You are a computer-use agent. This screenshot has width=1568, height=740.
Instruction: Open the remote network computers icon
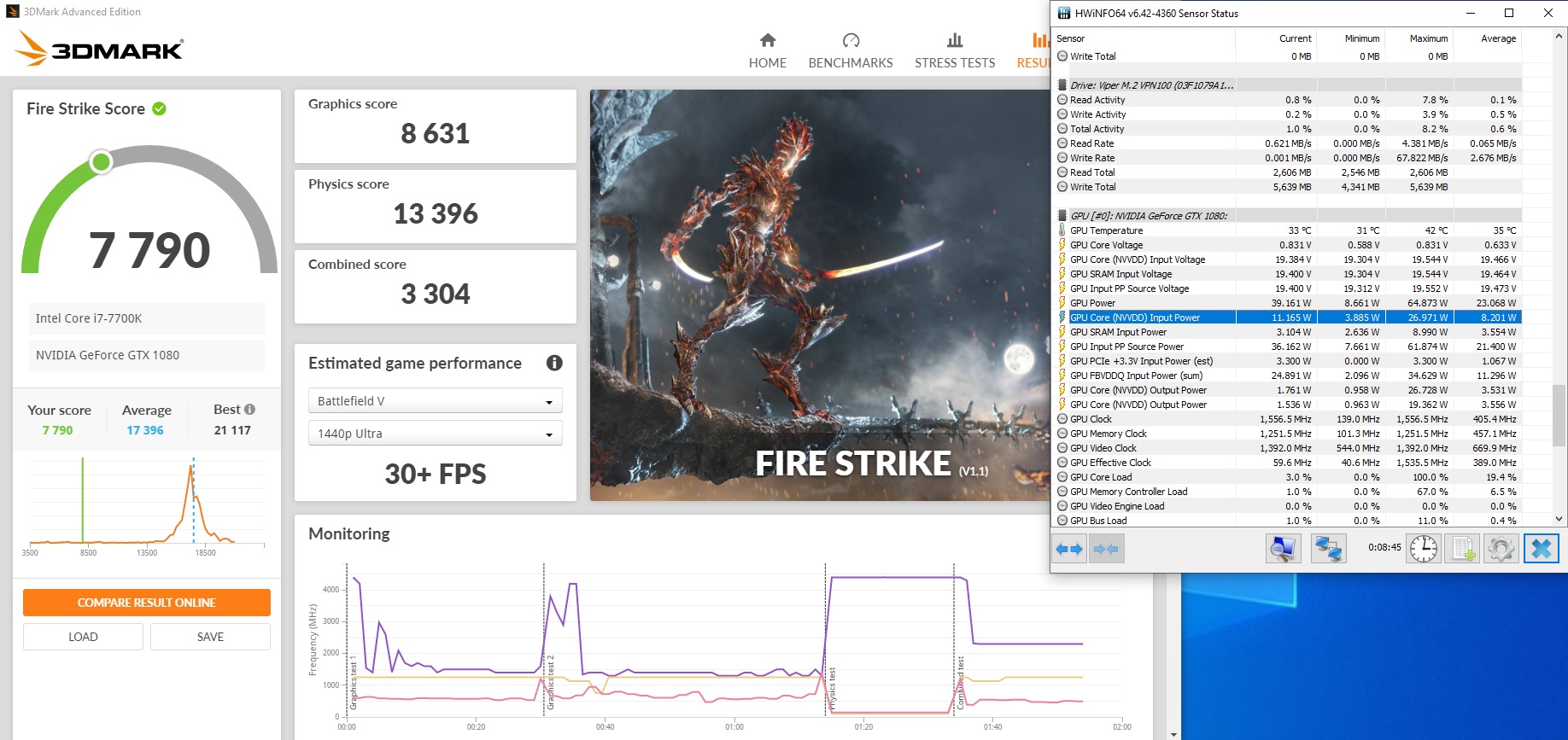click(x=1328, y=549)
